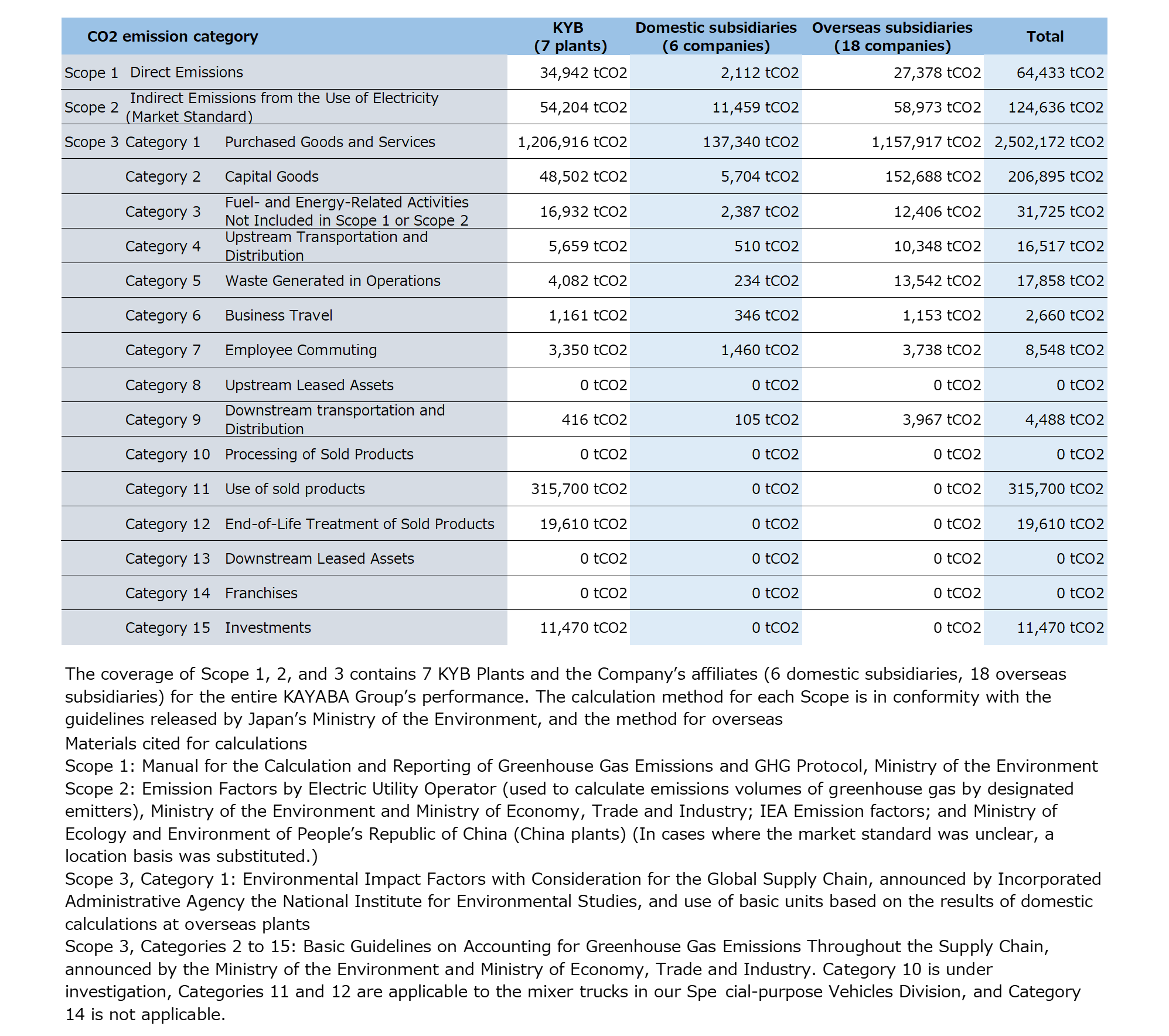Select the Employee Commuting 1,460 tCO2 cell
1169x1036 pixels.
(x=759, y=350)
